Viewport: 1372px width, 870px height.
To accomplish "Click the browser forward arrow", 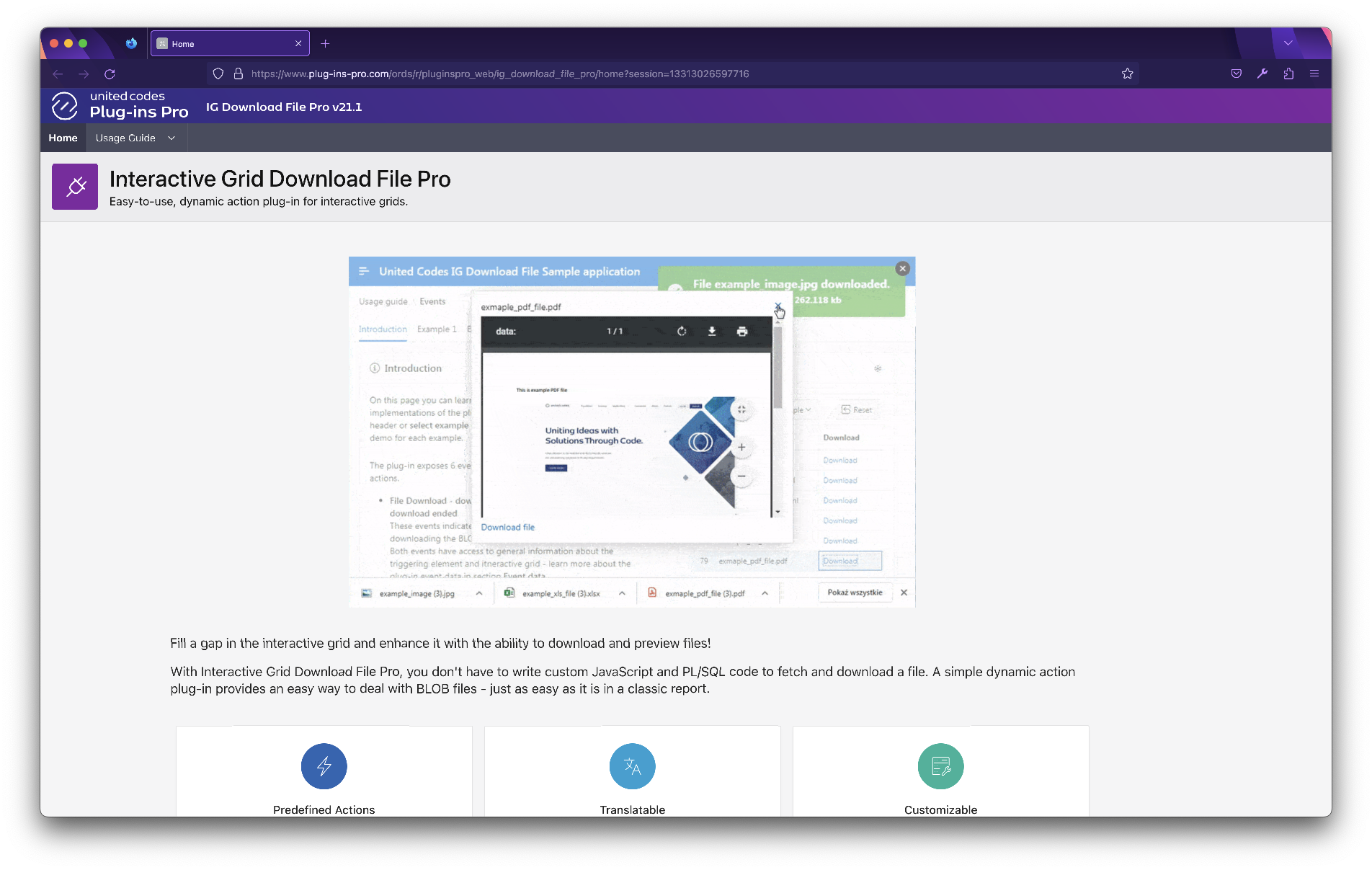I will click(84, 74).
